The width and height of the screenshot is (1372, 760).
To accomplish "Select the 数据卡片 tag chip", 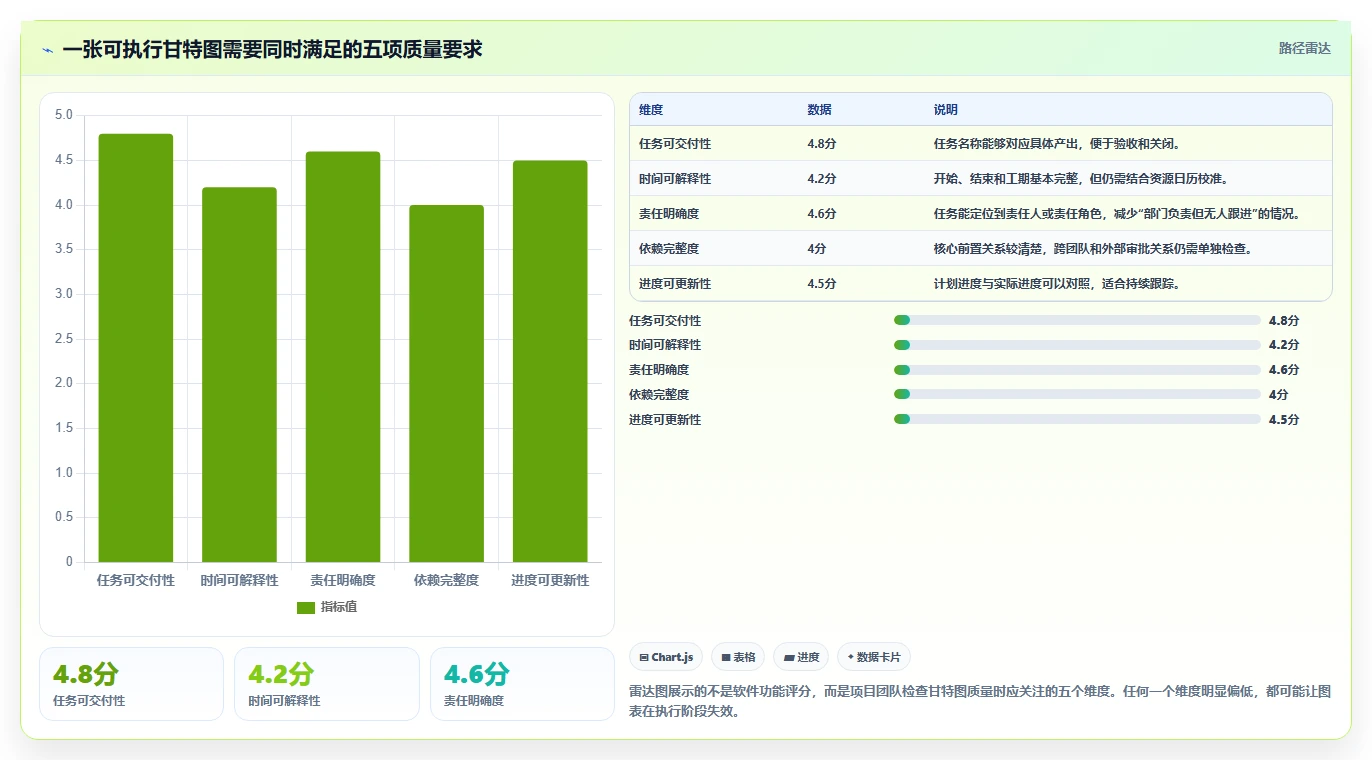I will point(874,657).
